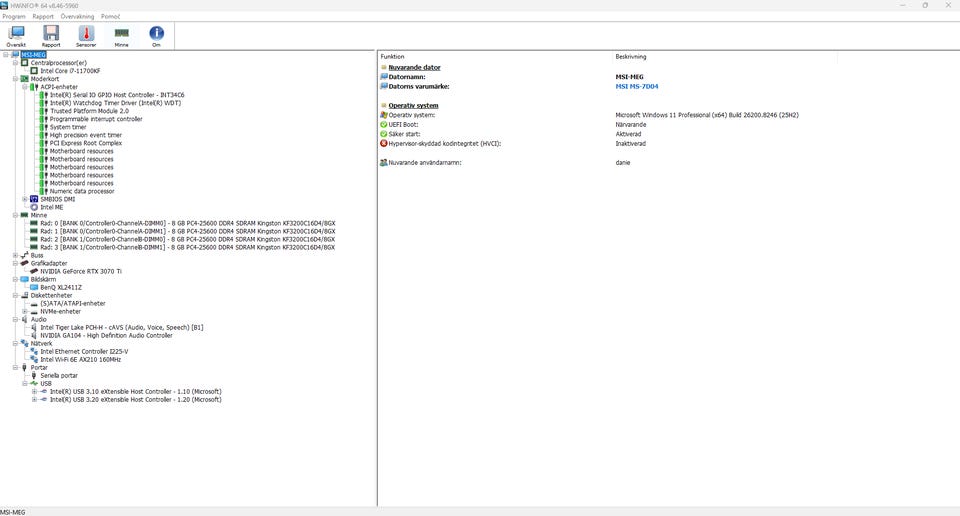Select the MSI-MEG computer icon in tree
The image size is (960, 516).
(15, 54)
